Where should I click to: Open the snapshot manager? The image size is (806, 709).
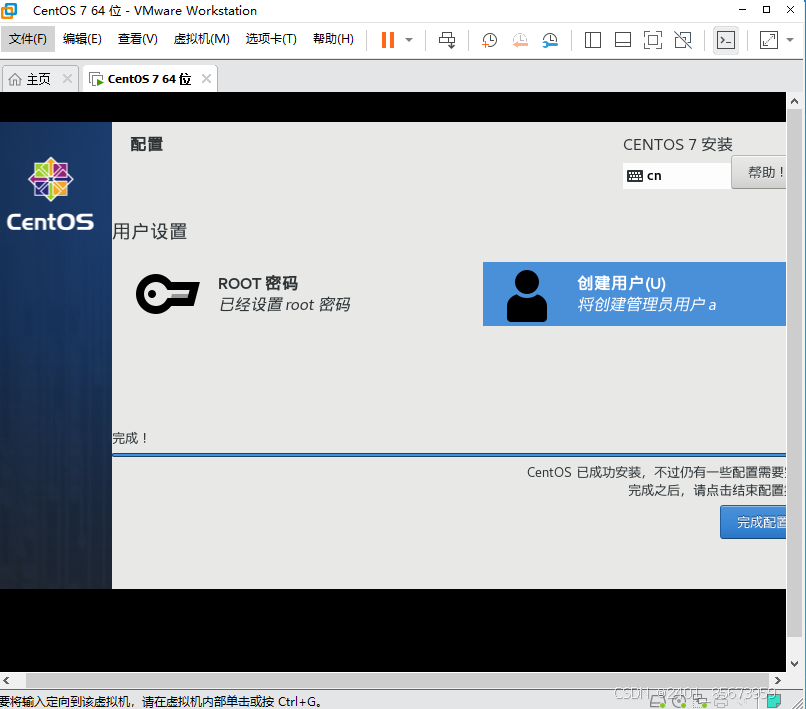(550, 40)
